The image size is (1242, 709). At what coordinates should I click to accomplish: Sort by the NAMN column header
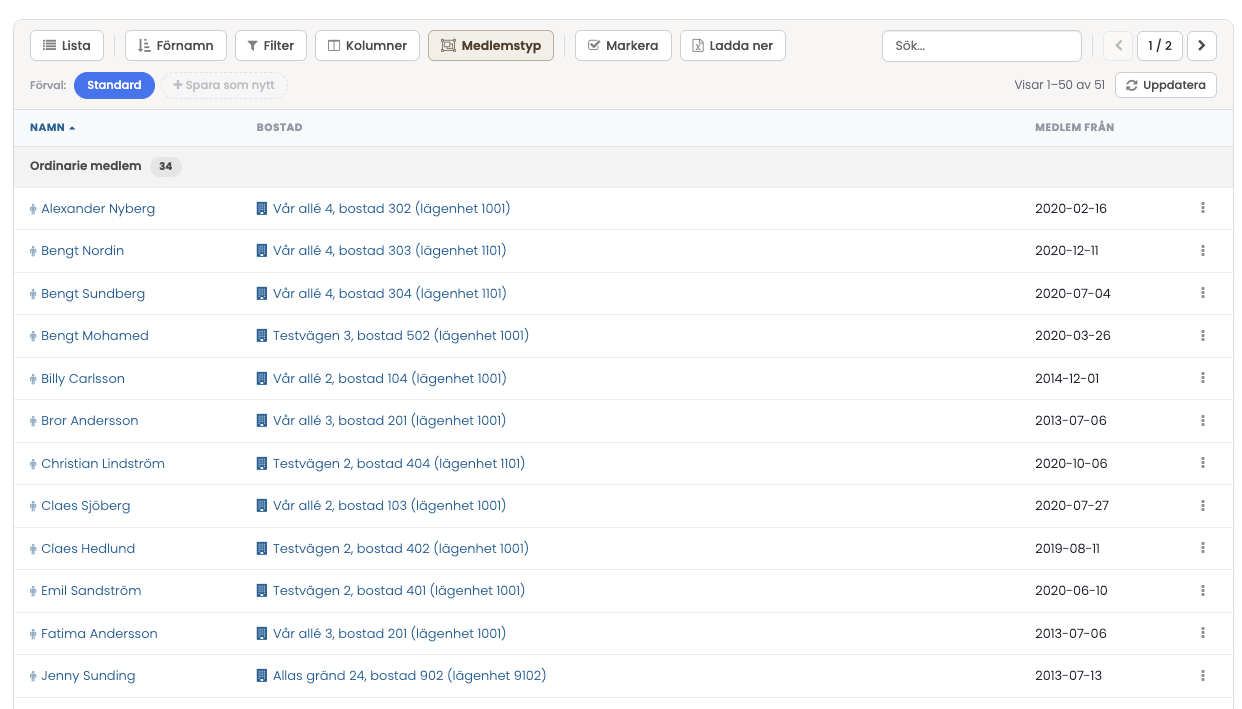point(52,128)
